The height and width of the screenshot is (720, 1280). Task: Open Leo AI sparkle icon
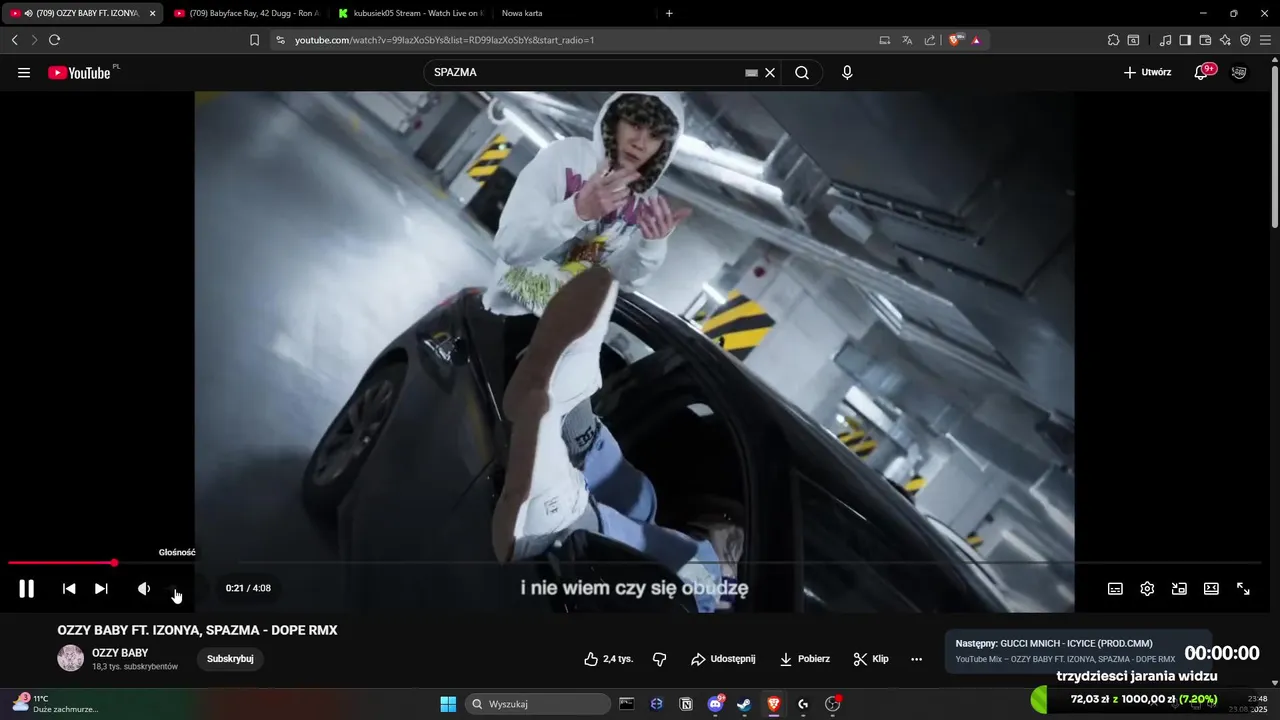1225,40
